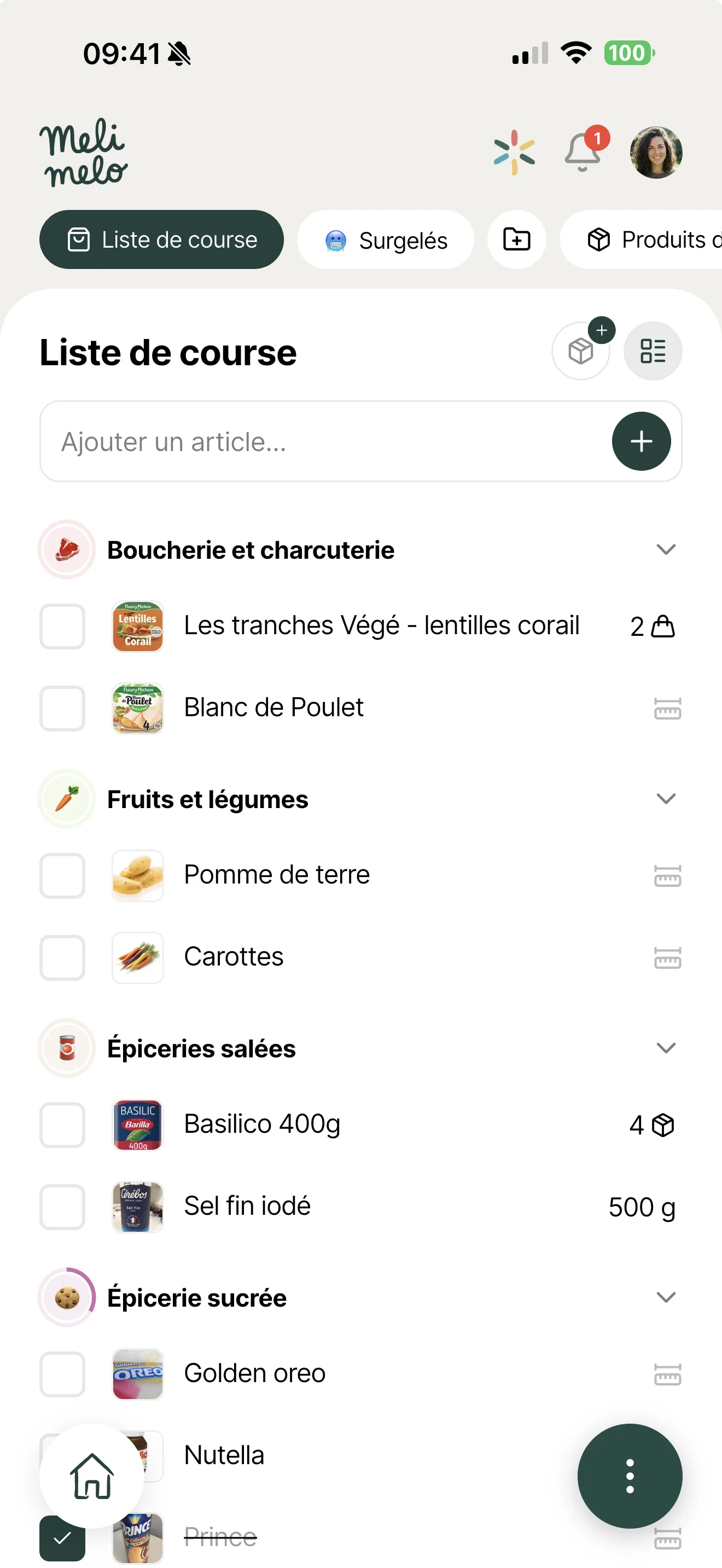Tap the add product box icon
The width and height of the screenshot is (722, 1568).
pyautogui.click(x=581, y=350)
